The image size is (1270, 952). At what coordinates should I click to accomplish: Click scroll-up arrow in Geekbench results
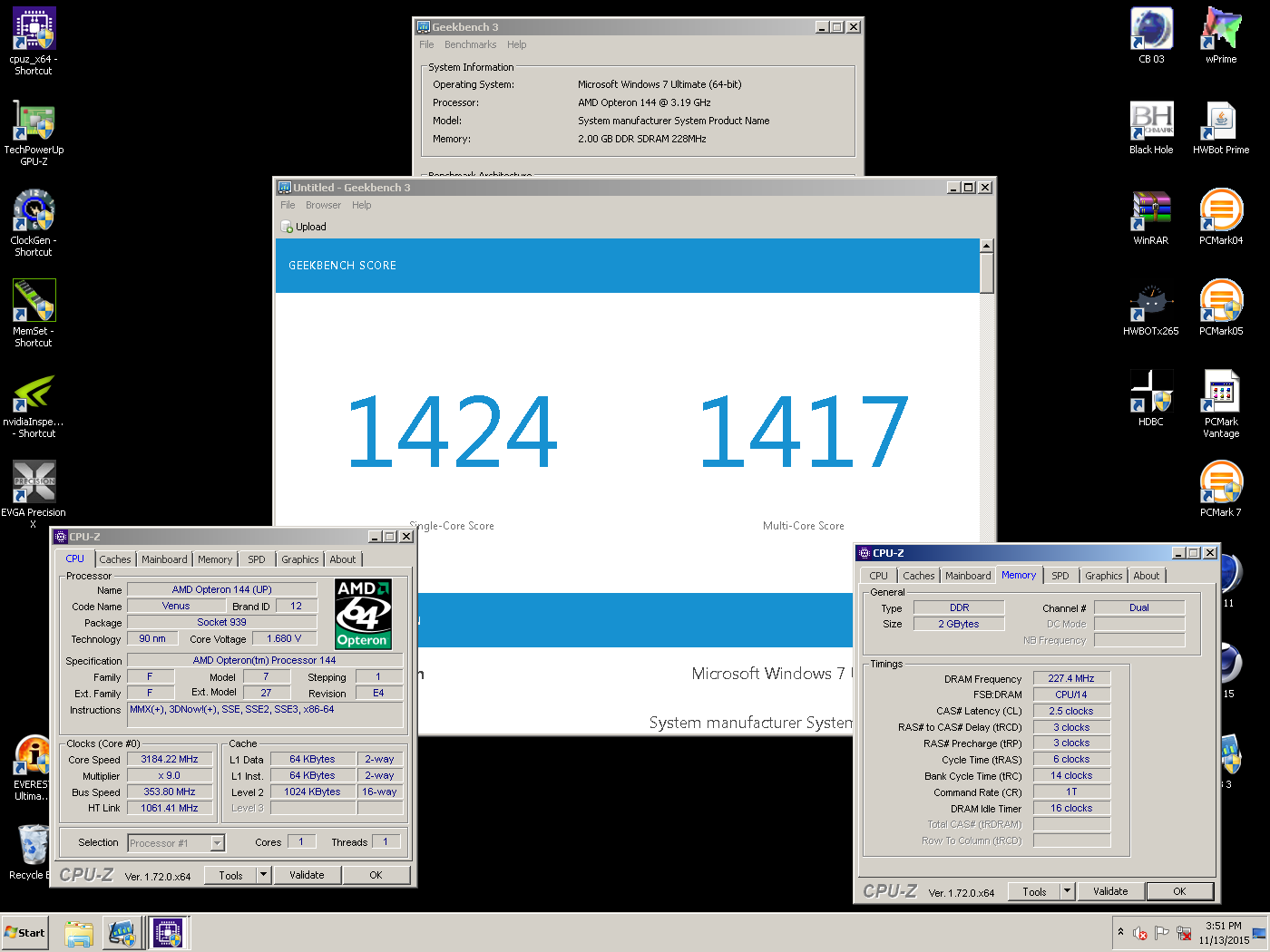click(987, 246)
